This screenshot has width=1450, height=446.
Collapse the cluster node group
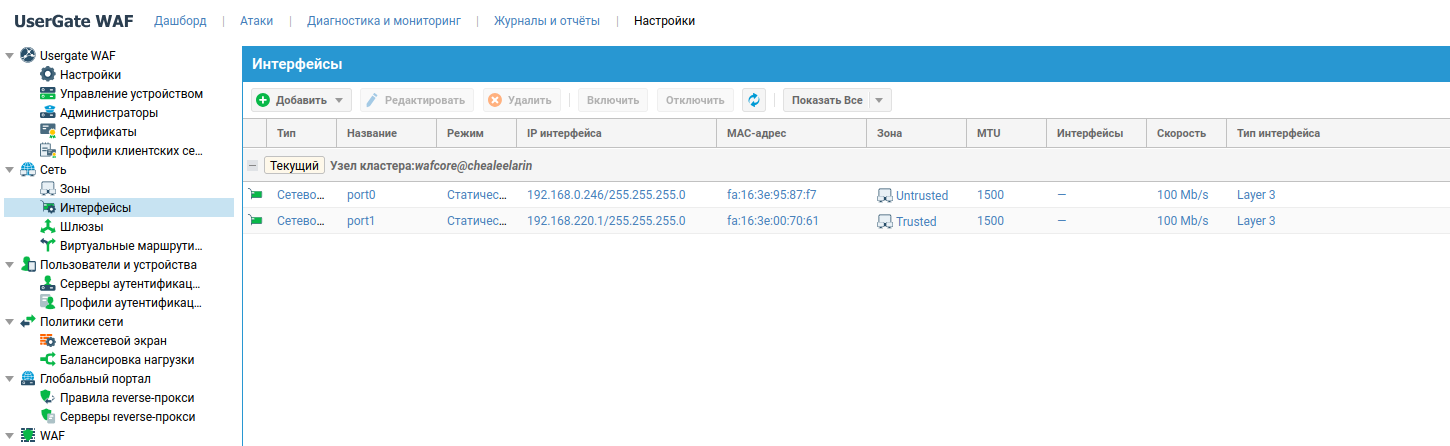click(253, 166)
